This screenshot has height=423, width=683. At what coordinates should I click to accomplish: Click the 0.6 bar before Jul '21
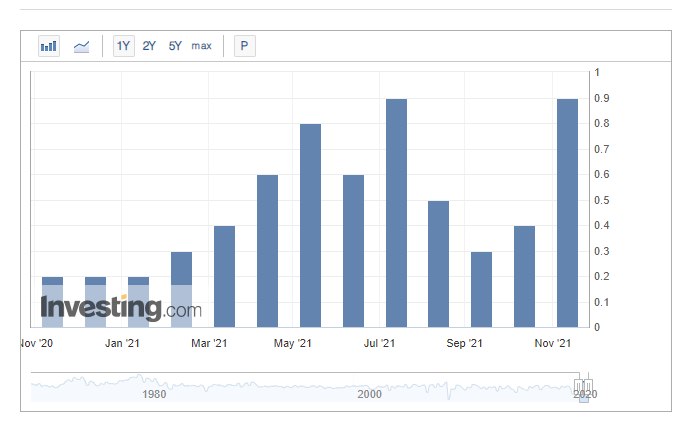click(353, 251)
